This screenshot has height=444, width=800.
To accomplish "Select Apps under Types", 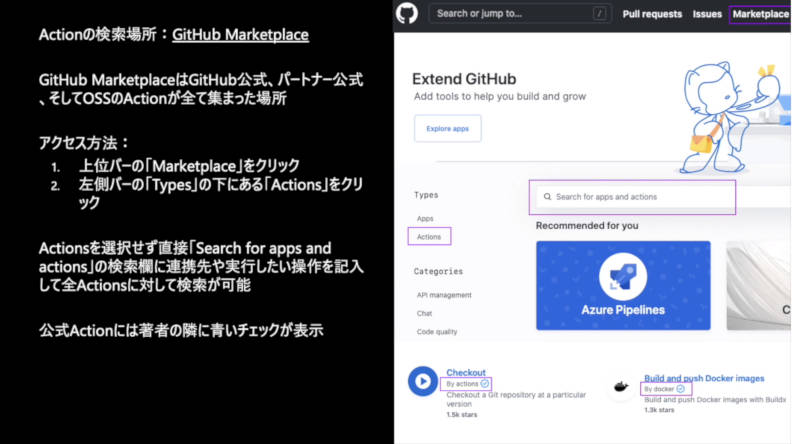I will pyautogui.click(x=425, y=218).
